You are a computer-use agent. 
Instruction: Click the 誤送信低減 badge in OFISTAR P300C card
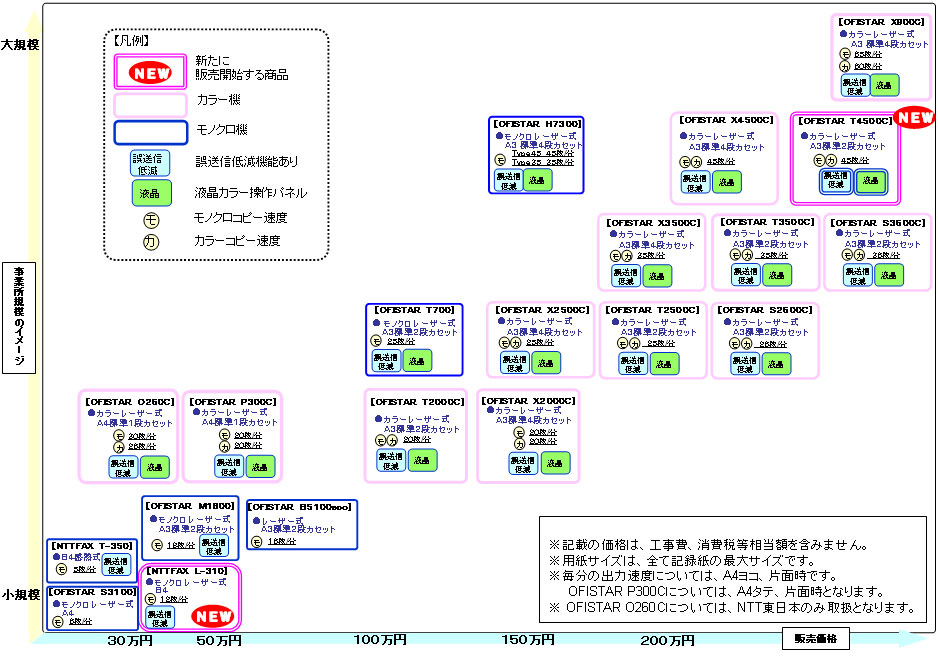[229, 466]
